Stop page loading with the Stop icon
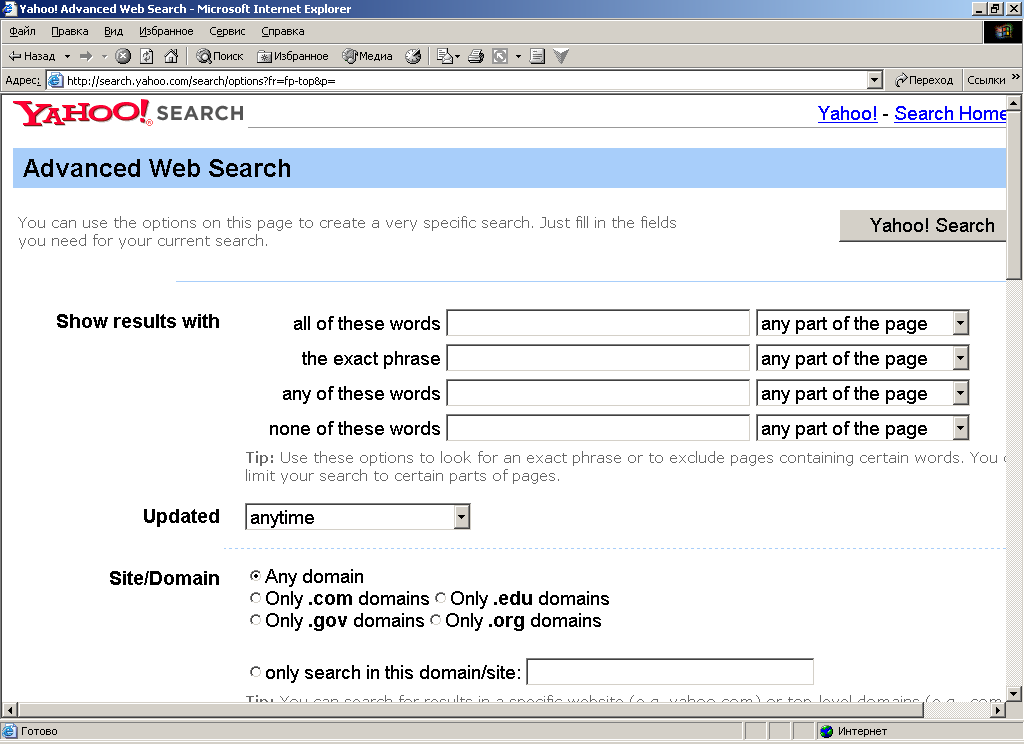 point(123,56)
